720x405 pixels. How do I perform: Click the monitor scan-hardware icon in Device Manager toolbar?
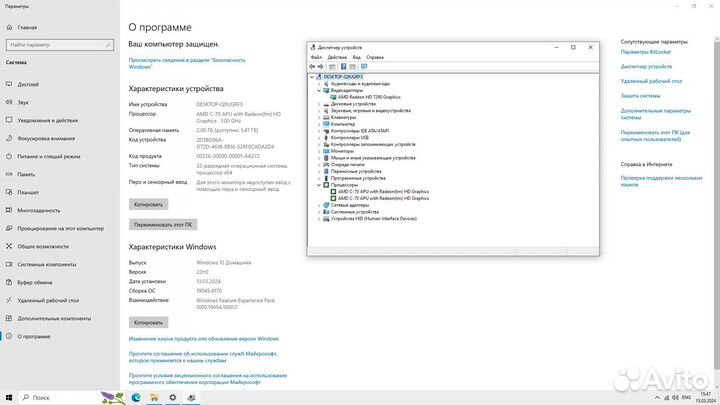coord(364,67)
